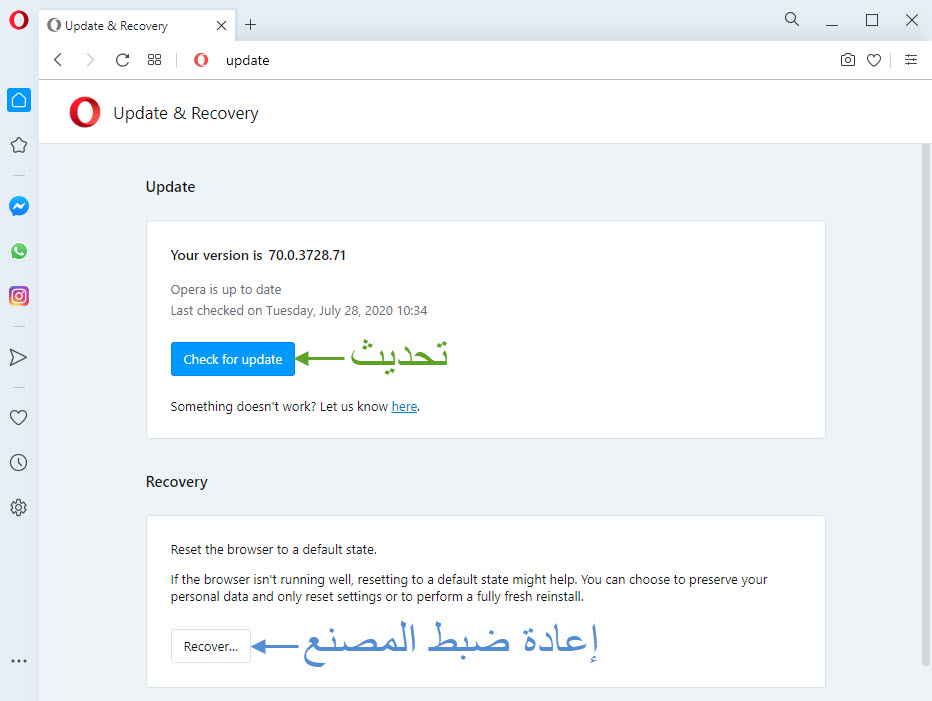
Task: Open History clock in sidebar
Action: [18, 463]
